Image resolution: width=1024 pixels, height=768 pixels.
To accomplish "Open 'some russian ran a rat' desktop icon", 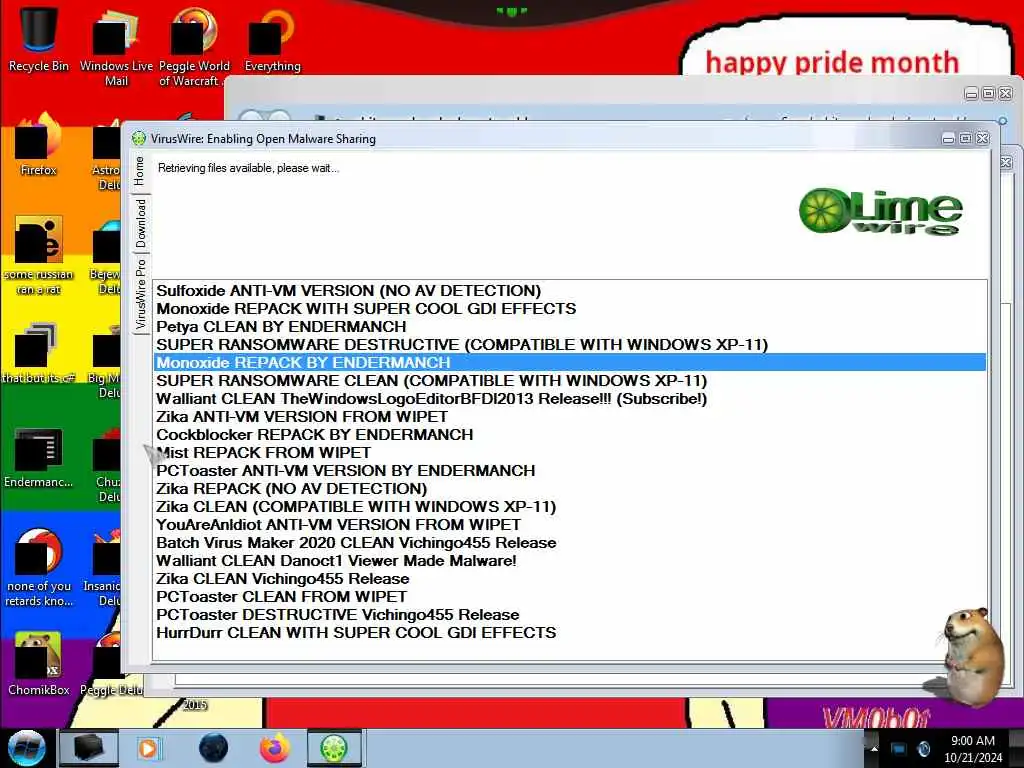I will click(x=39, y=255).
